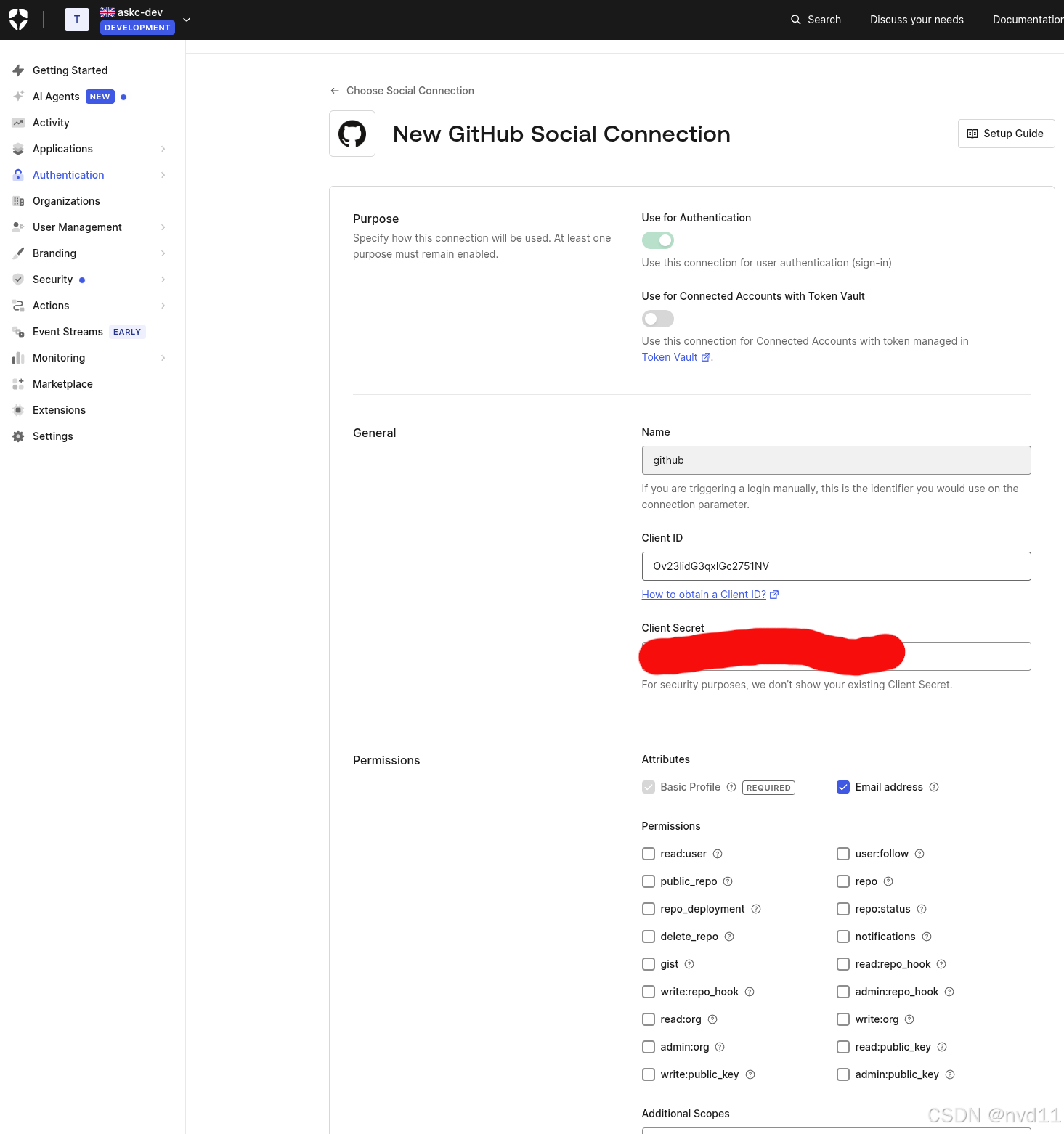Expand the User Management chevron
The image size is (1064, 1134).
[163, 227]
